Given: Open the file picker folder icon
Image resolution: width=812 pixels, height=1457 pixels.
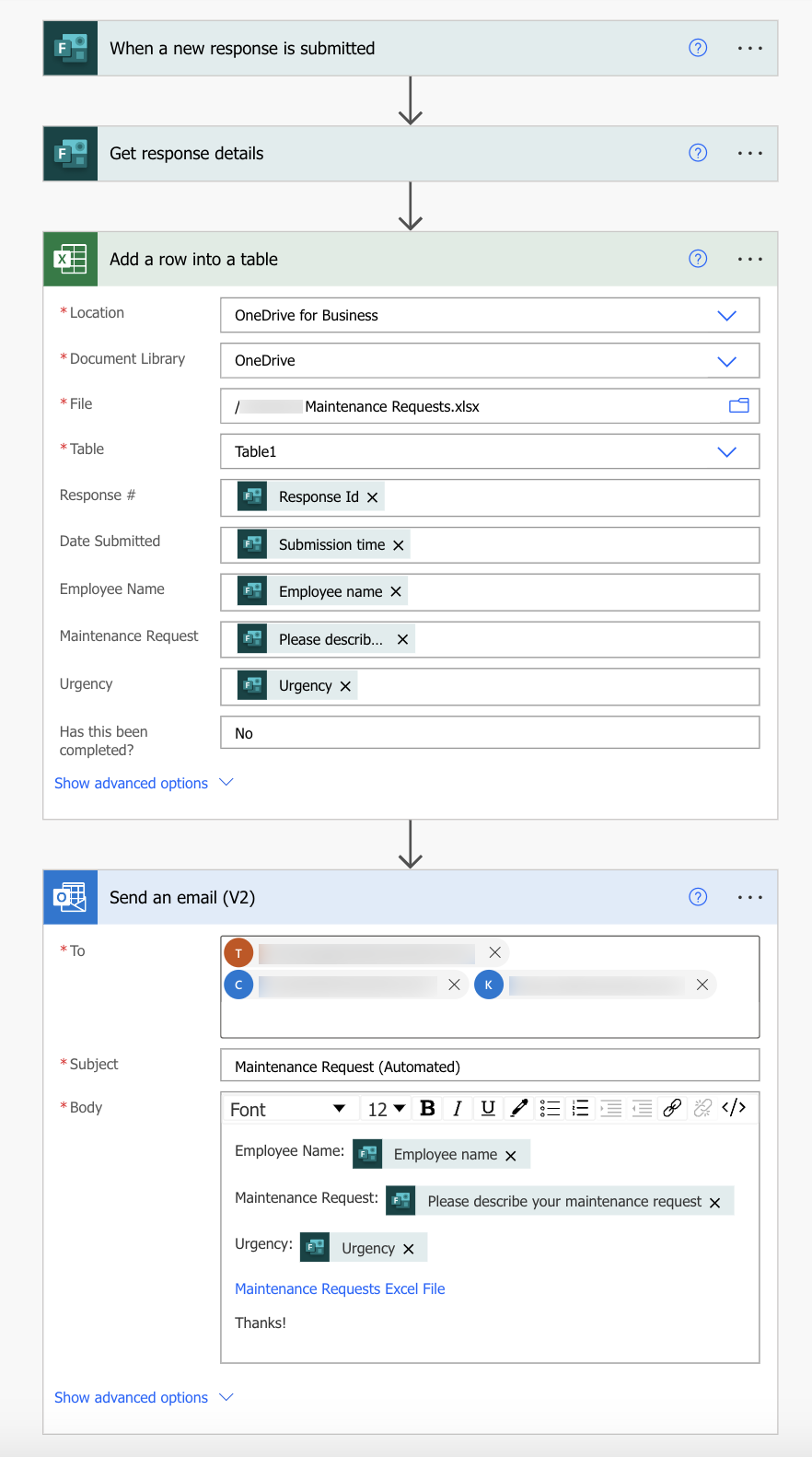Looking at the screenshot, I should 738,405.
